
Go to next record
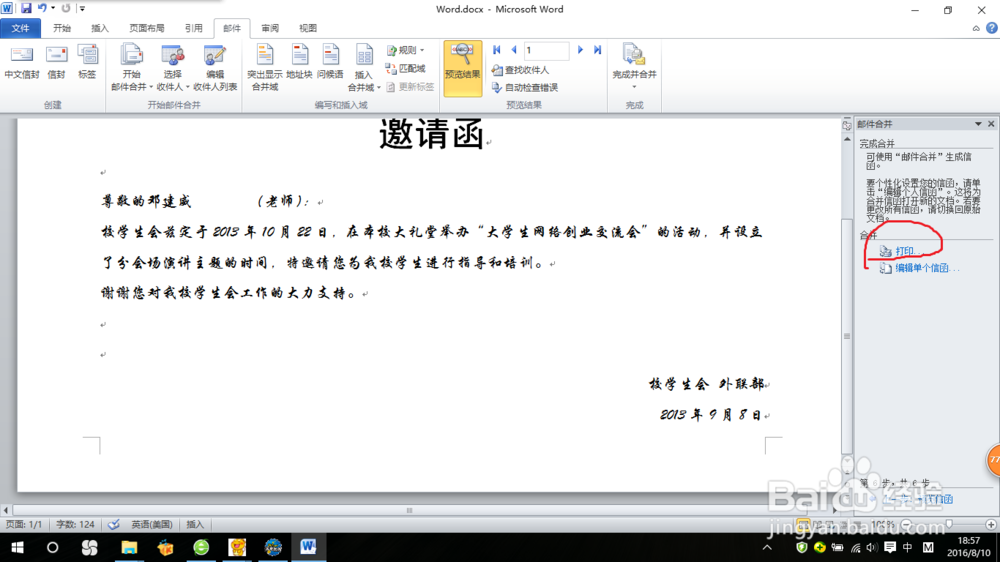580,50
